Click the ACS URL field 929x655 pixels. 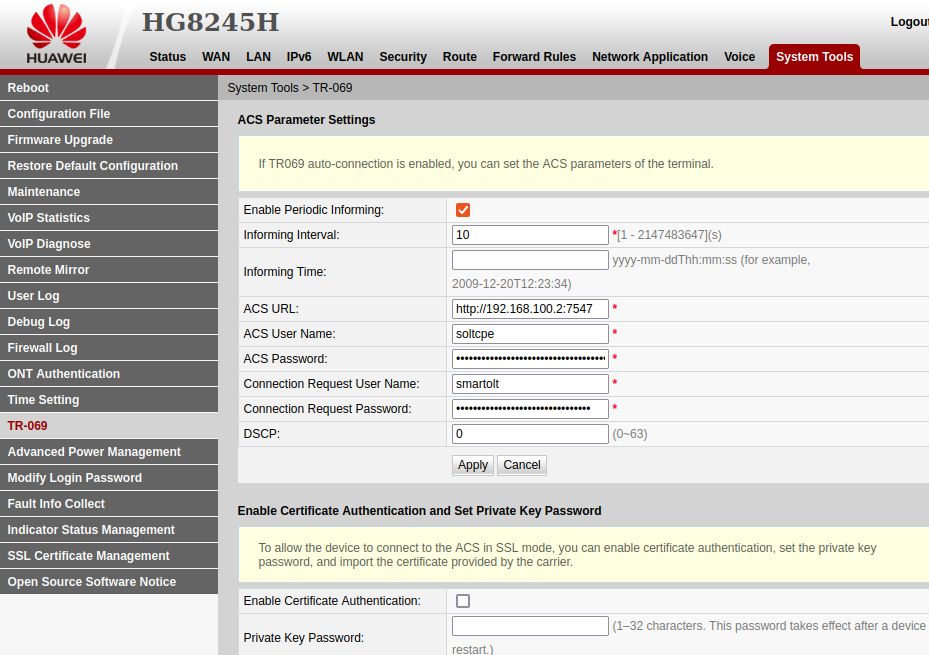pyautogui.click(x=530, y=309)
